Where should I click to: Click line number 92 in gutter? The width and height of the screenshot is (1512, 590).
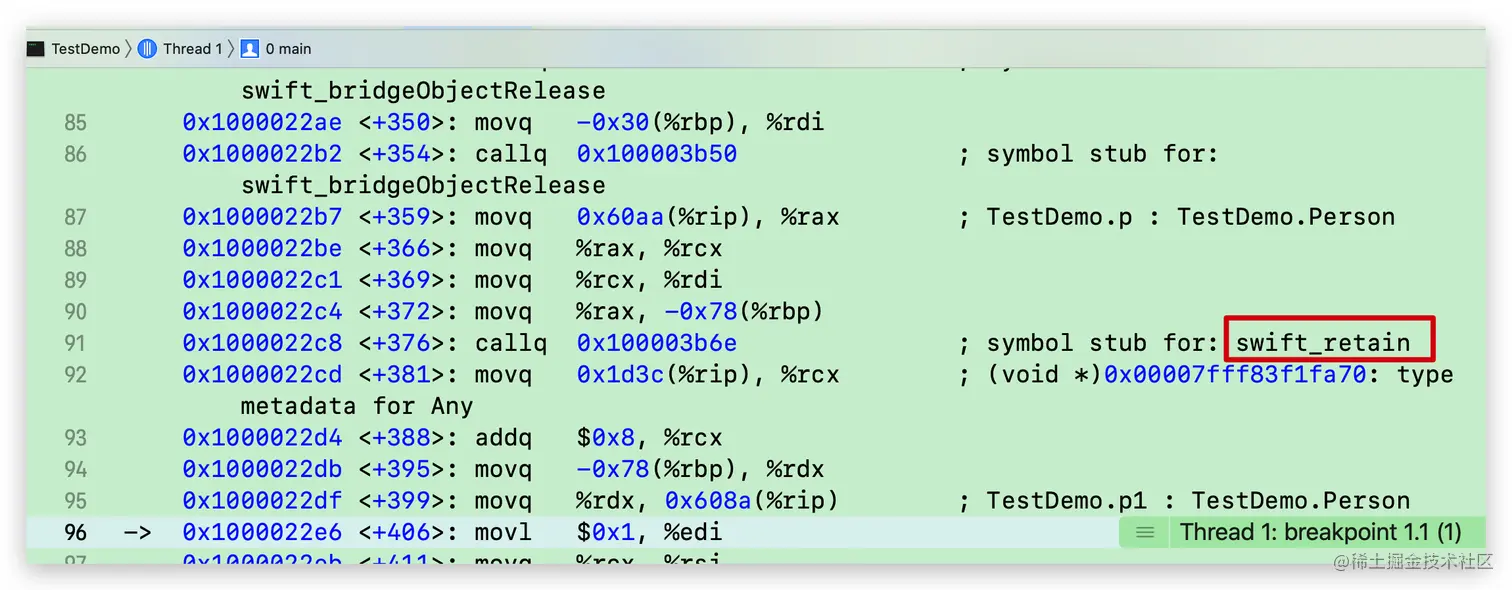click(75, 374)
